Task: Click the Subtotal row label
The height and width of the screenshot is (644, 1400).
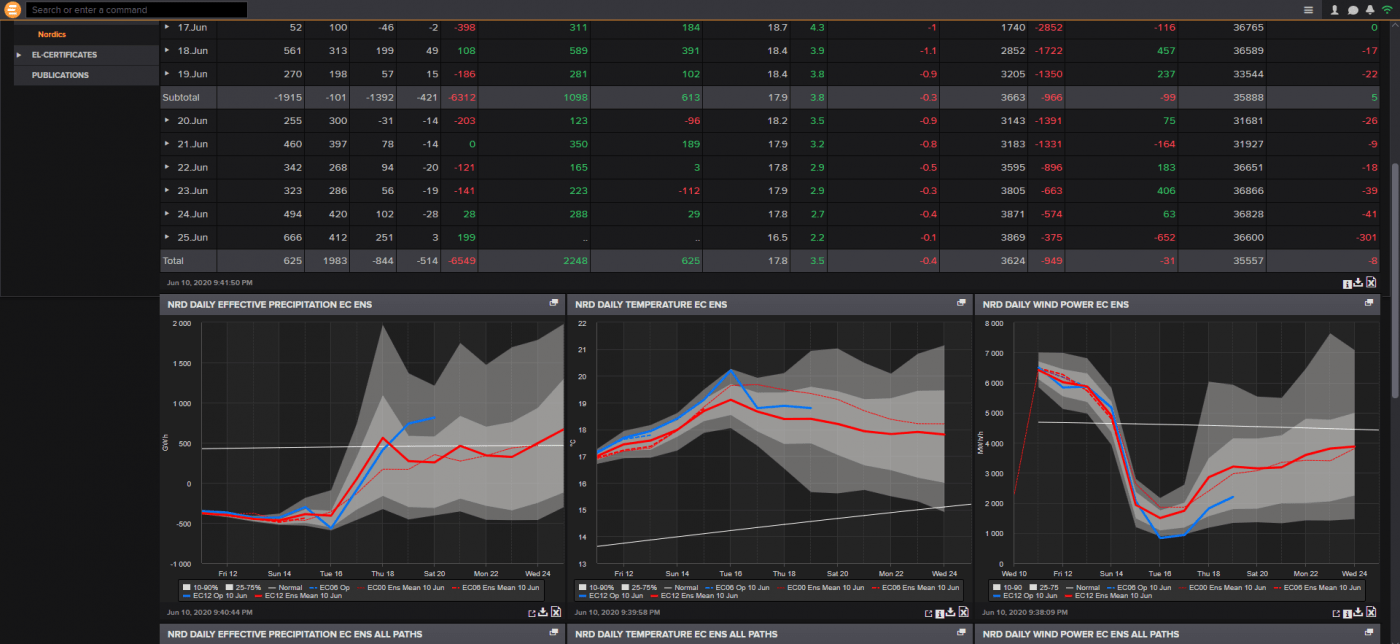Action: (x=181, y=97)
